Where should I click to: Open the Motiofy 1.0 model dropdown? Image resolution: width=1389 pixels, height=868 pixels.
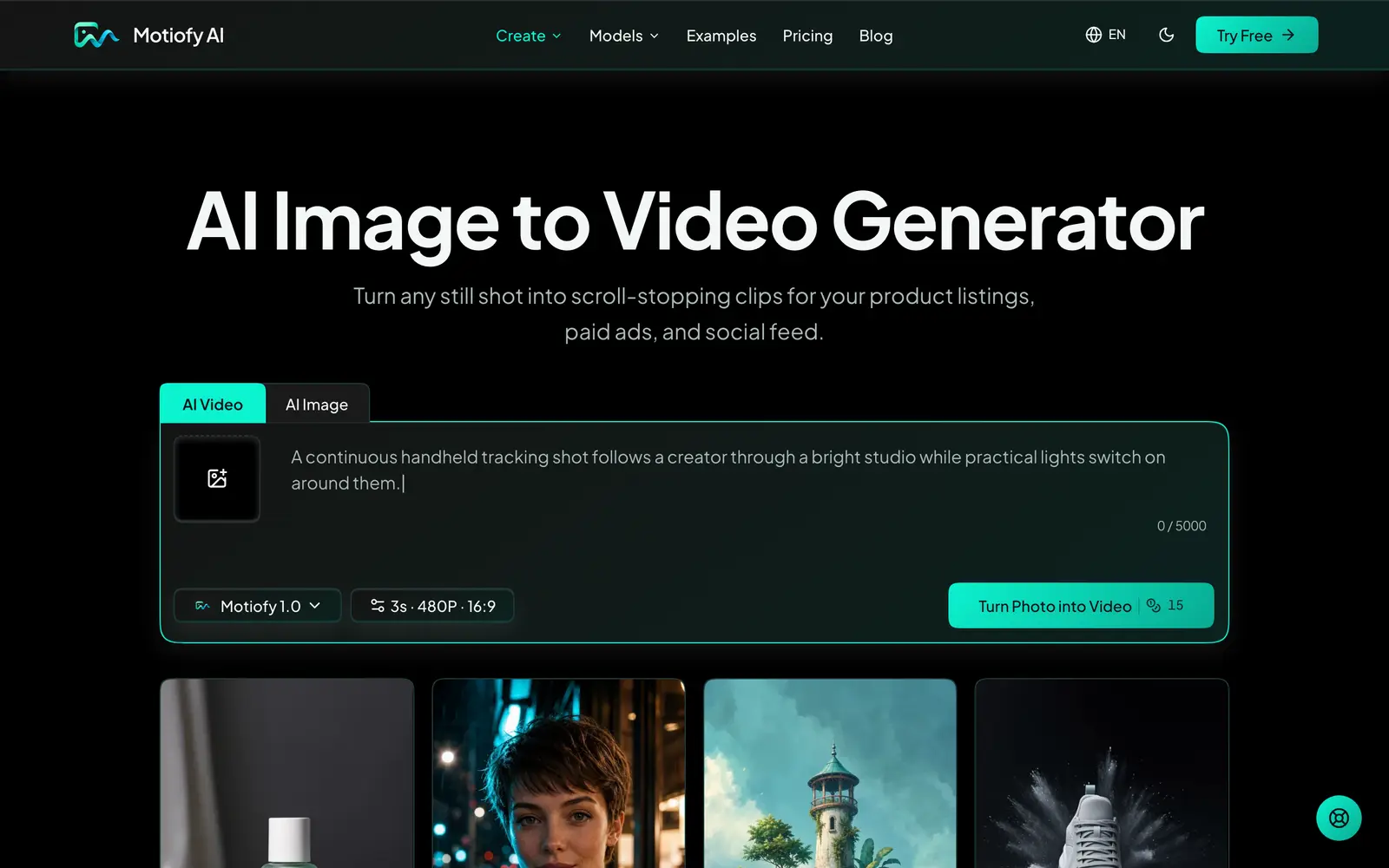[258, 606]
